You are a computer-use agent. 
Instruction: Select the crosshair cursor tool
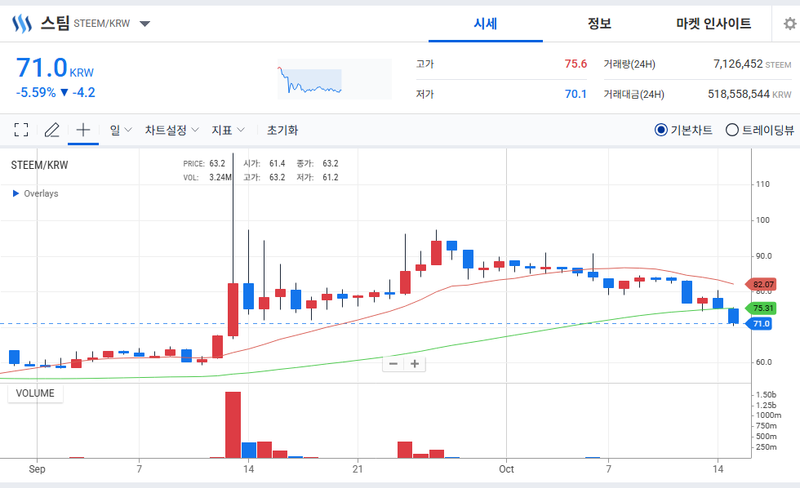pos(83,130)
